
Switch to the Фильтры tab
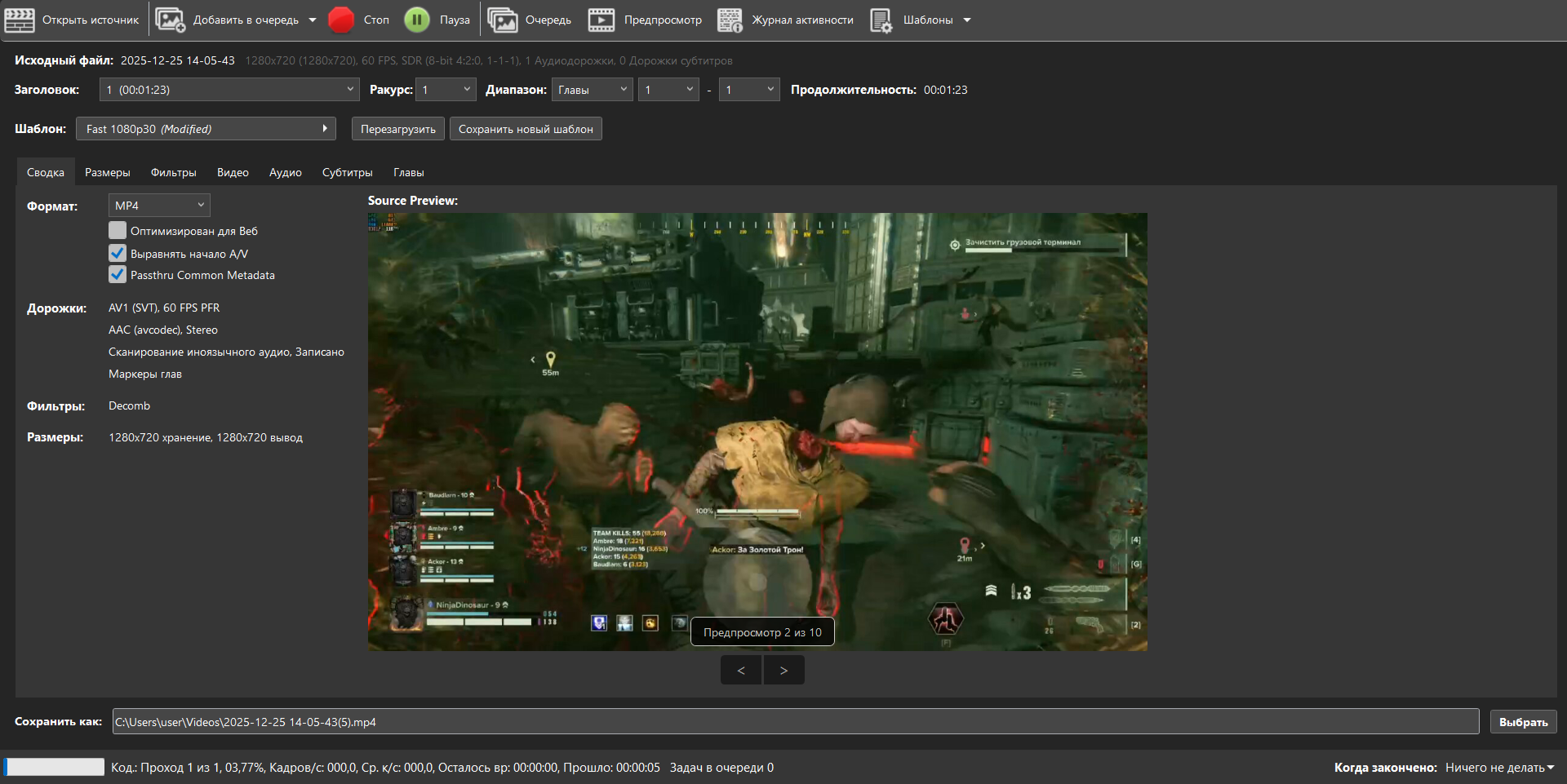[x=174, y=172]
